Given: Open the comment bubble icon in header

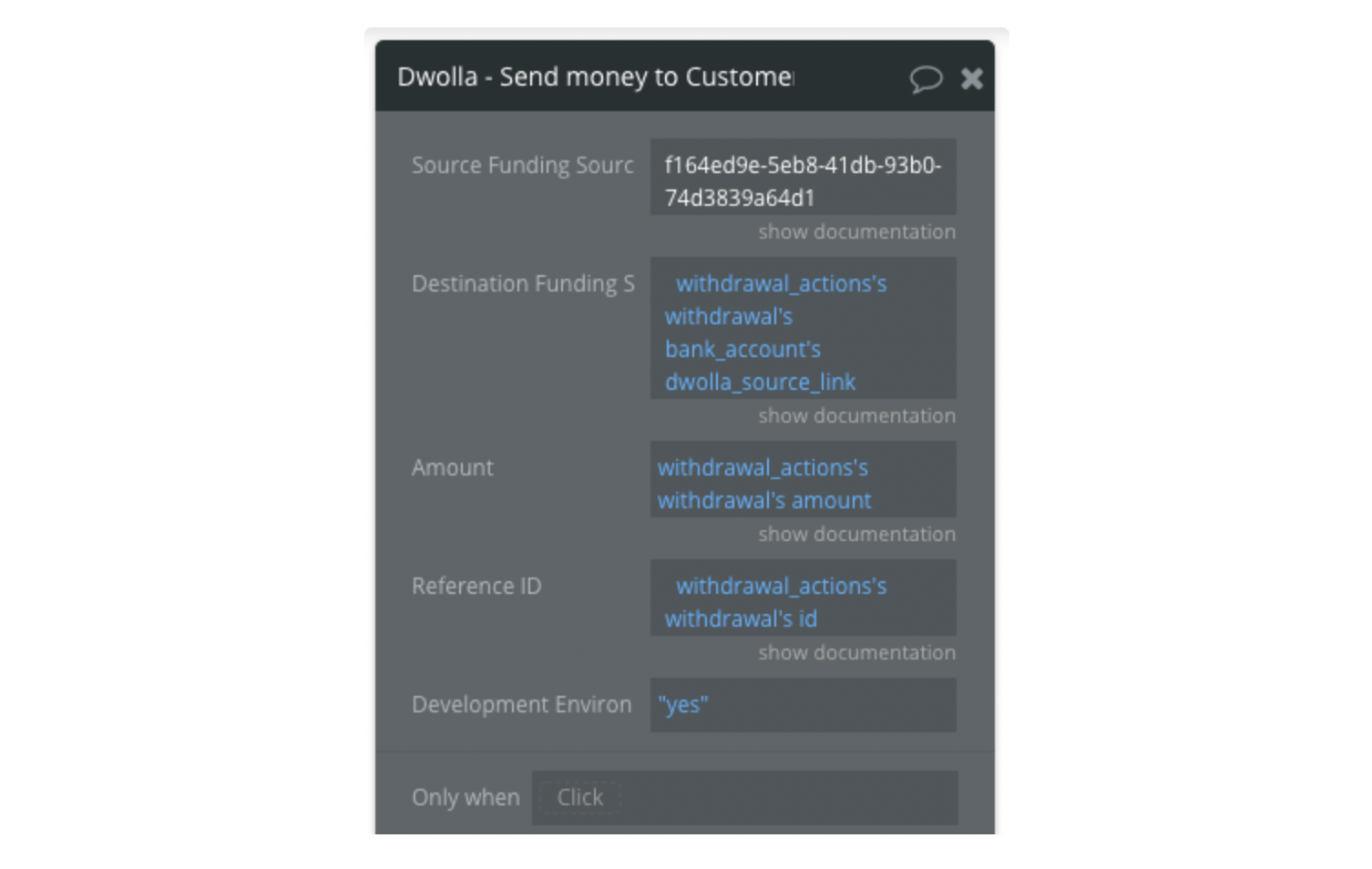Looking at the screenshot, I should [x=926, y=78].
